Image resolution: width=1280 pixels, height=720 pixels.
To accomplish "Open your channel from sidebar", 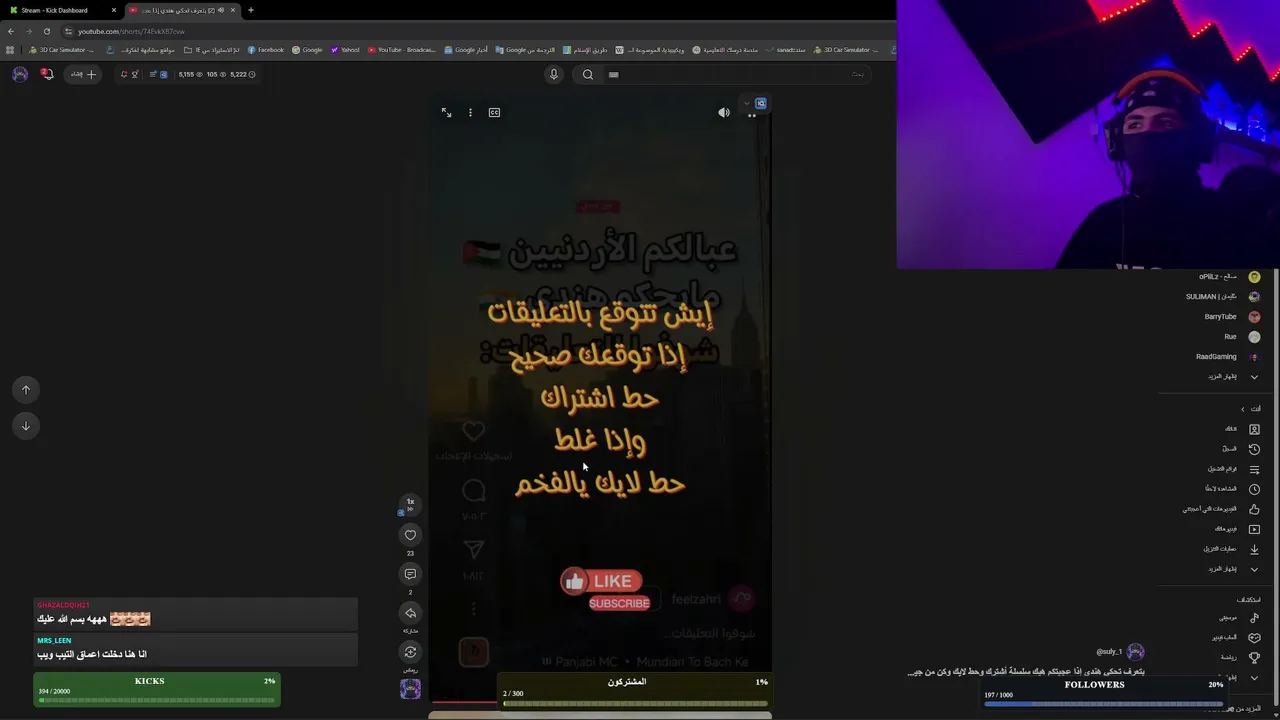I will click(x=1242, y=429).
